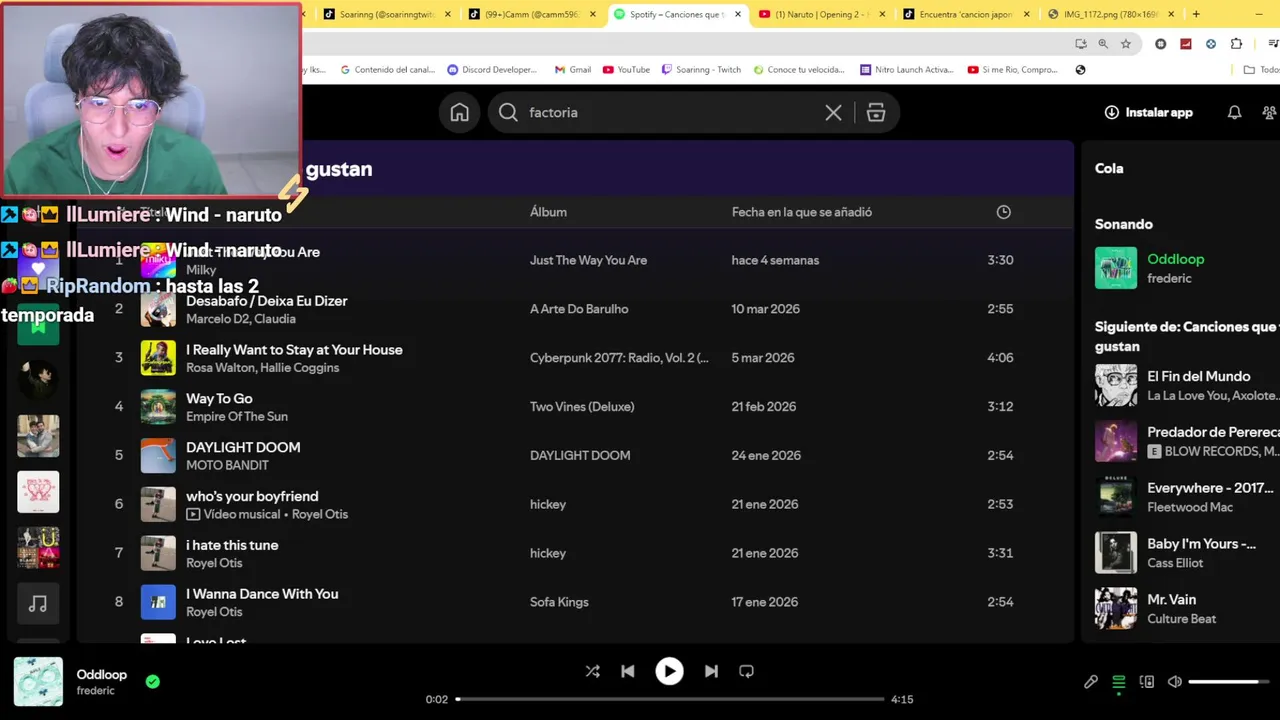Close the Spotify browser tab
Viewport: 1280px width, 720px height.
point(738,14)
